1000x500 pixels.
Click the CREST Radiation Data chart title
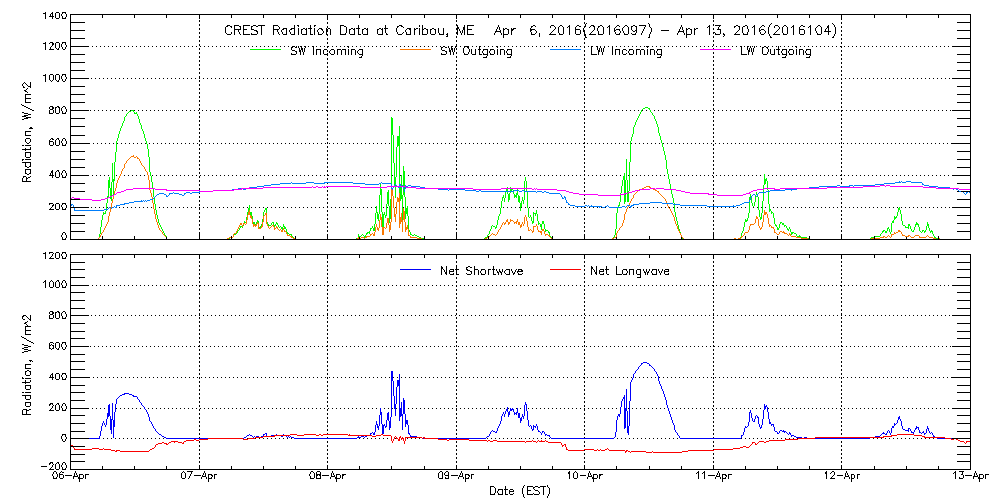[531, 31]
